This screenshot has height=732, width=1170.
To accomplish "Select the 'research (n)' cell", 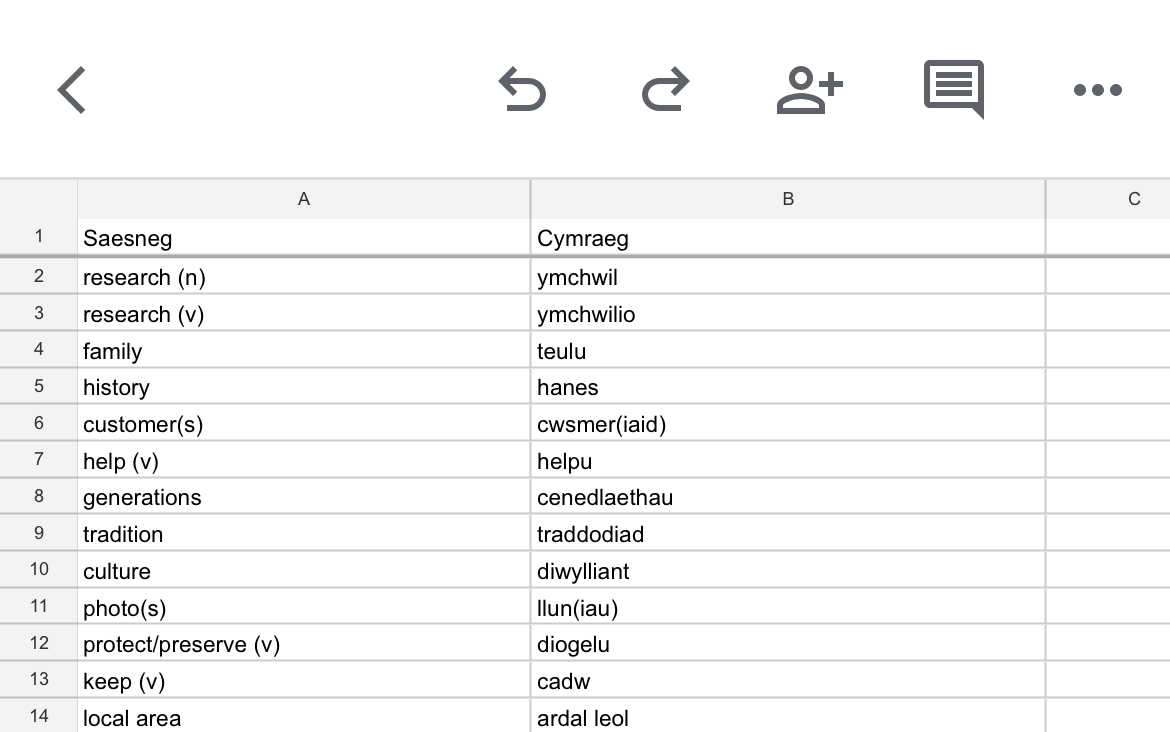I will [x=304, y=276].
